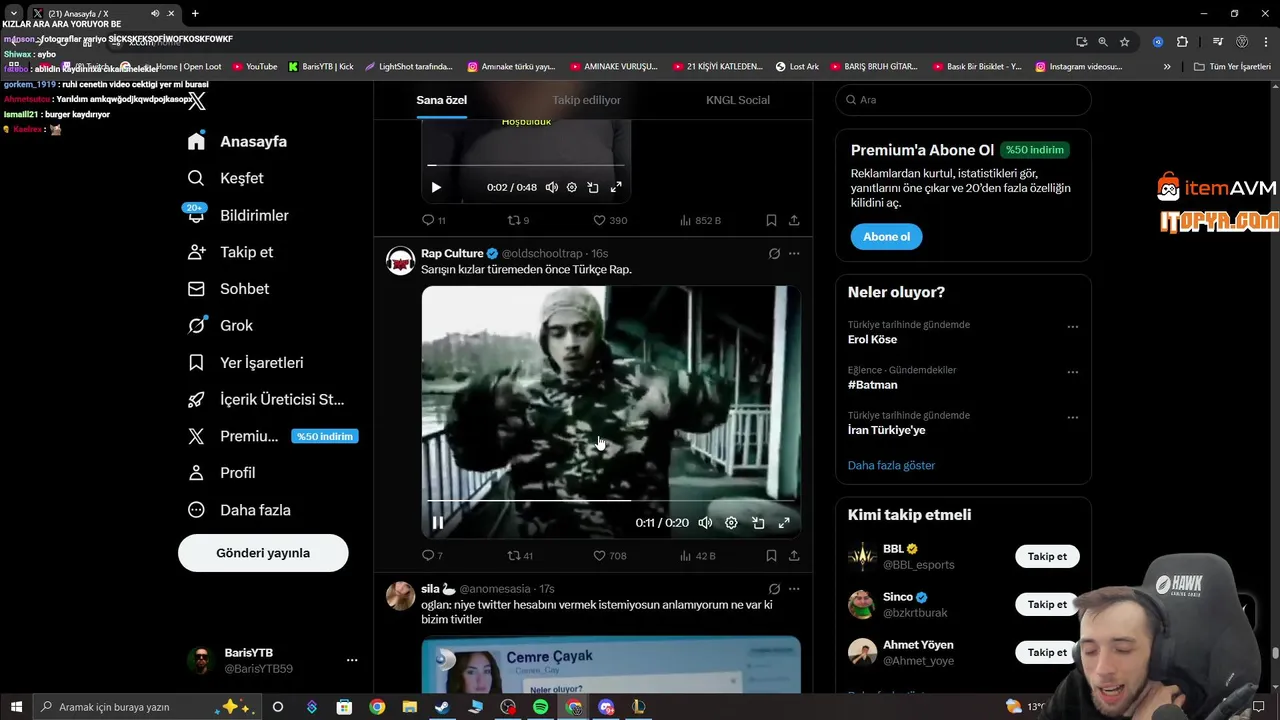Bookmark this page with star icon
1280x720 pixels.
coord(1125,42)
